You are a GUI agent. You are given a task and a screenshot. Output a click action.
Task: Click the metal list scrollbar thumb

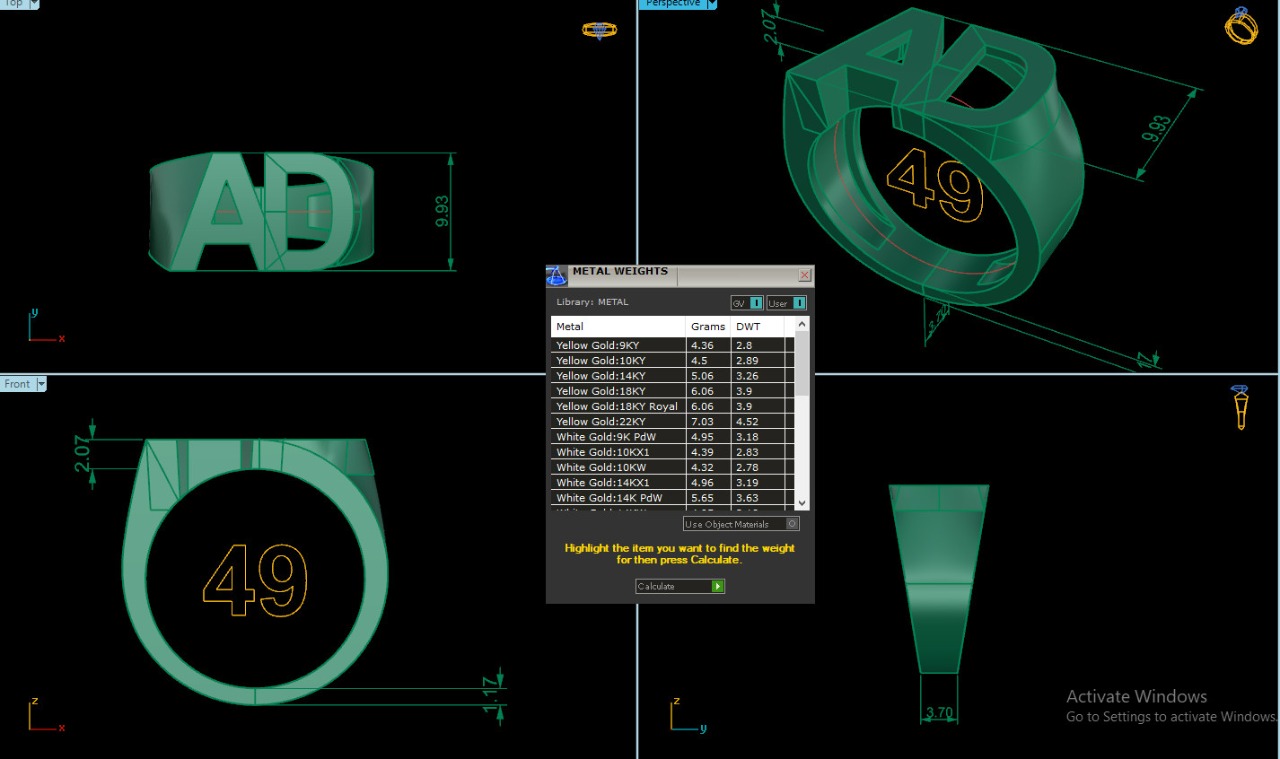coord(802,365)
